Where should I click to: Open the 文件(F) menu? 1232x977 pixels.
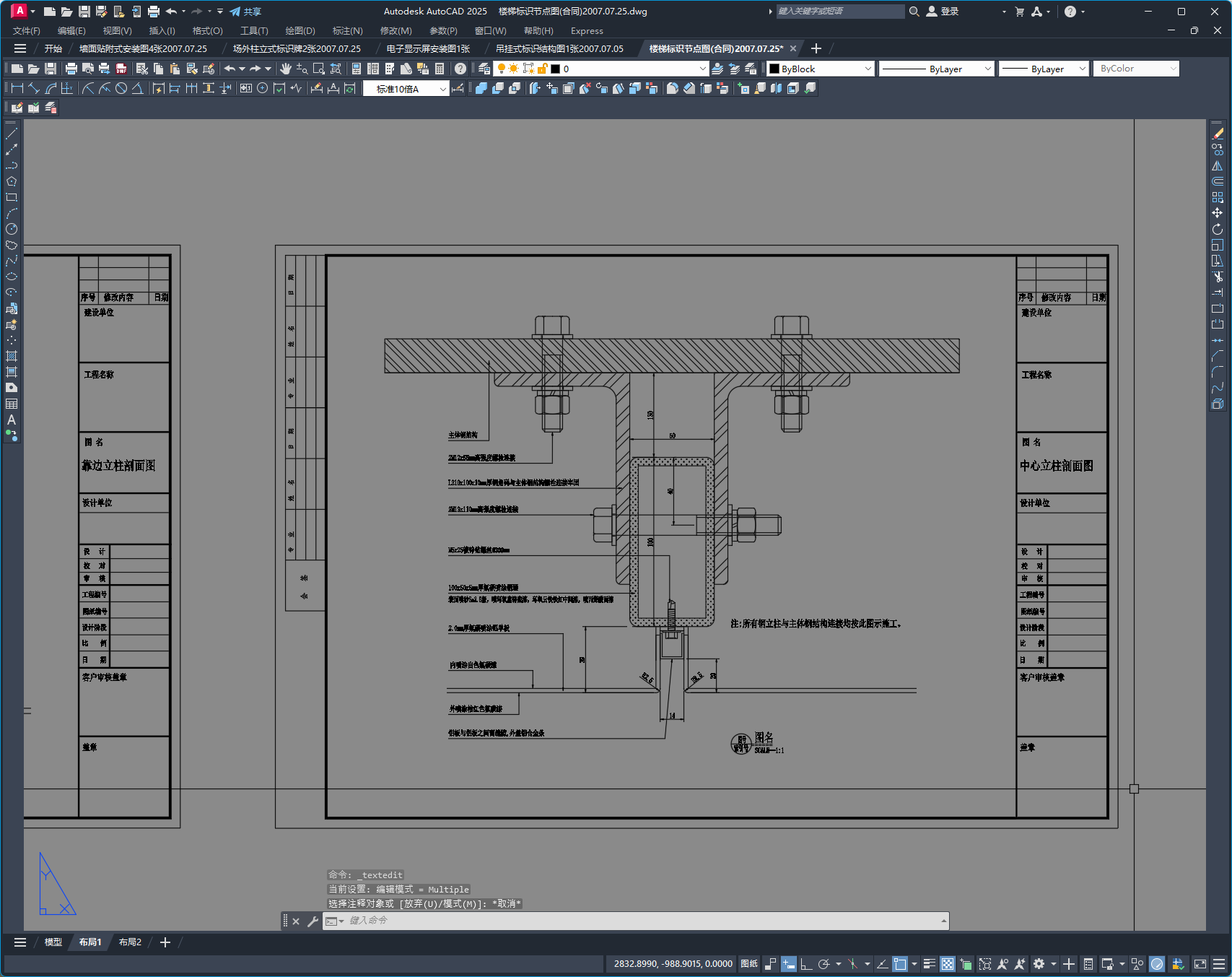27,31
